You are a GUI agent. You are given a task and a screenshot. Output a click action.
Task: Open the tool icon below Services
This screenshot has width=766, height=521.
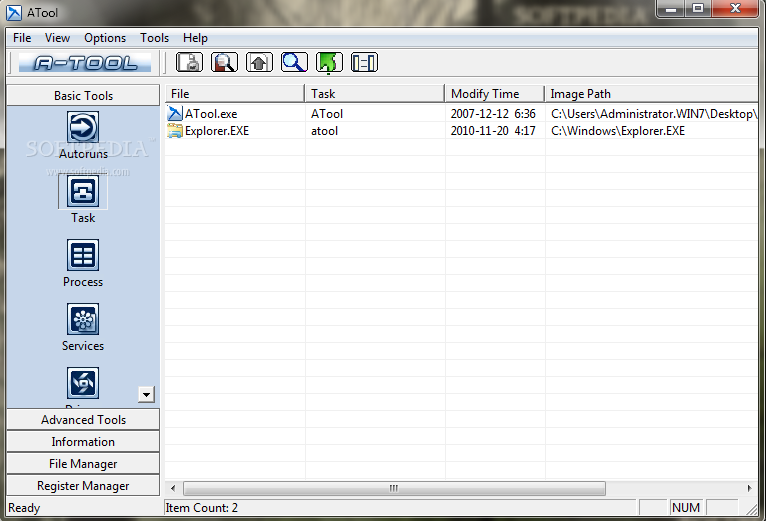(83, 383)
